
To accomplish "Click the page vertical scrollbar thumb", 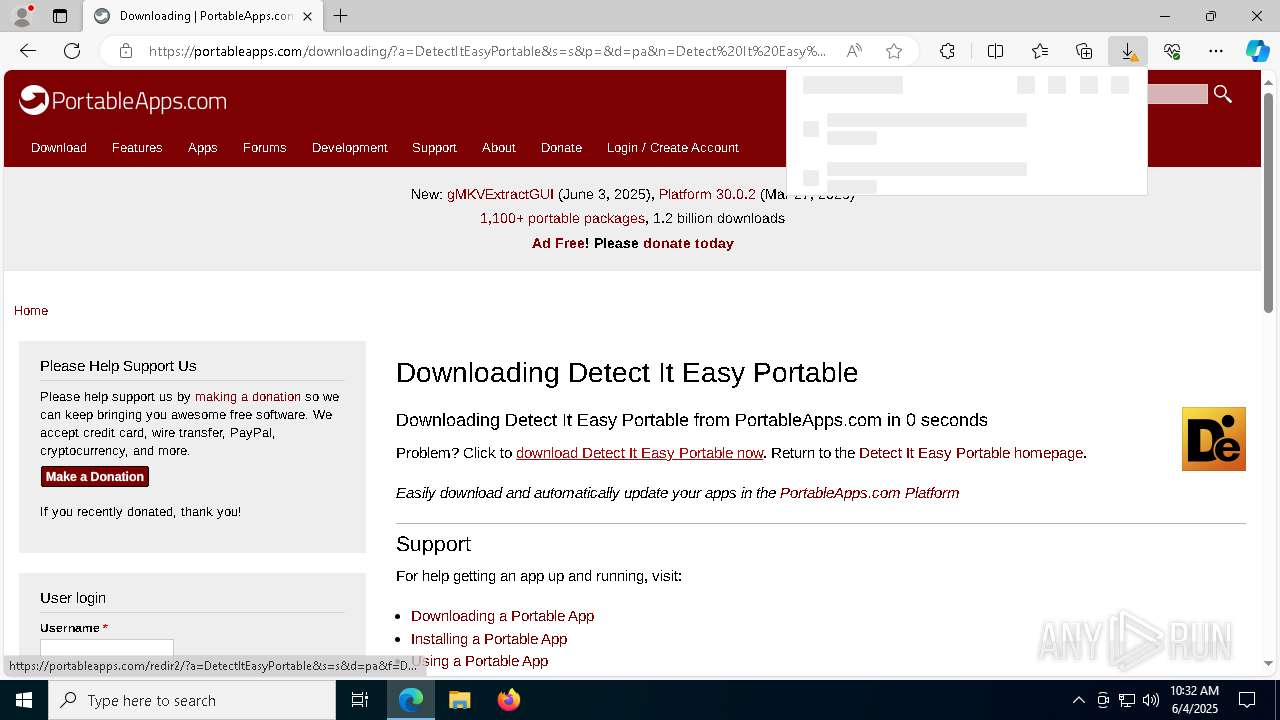I will click(1269, 203).
